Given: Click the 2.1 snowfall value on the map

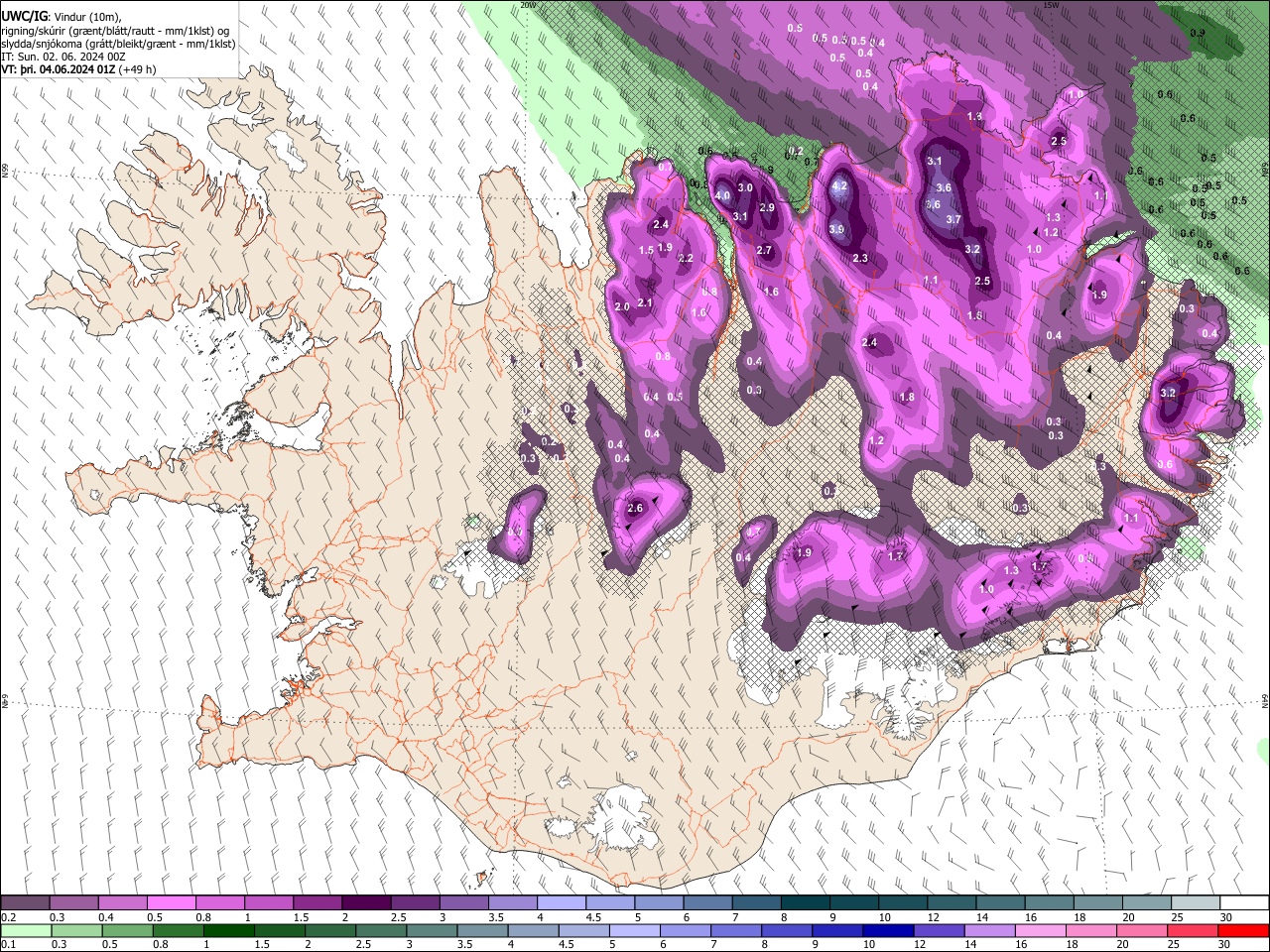Looking at the screenshot, I should (645, 302).
